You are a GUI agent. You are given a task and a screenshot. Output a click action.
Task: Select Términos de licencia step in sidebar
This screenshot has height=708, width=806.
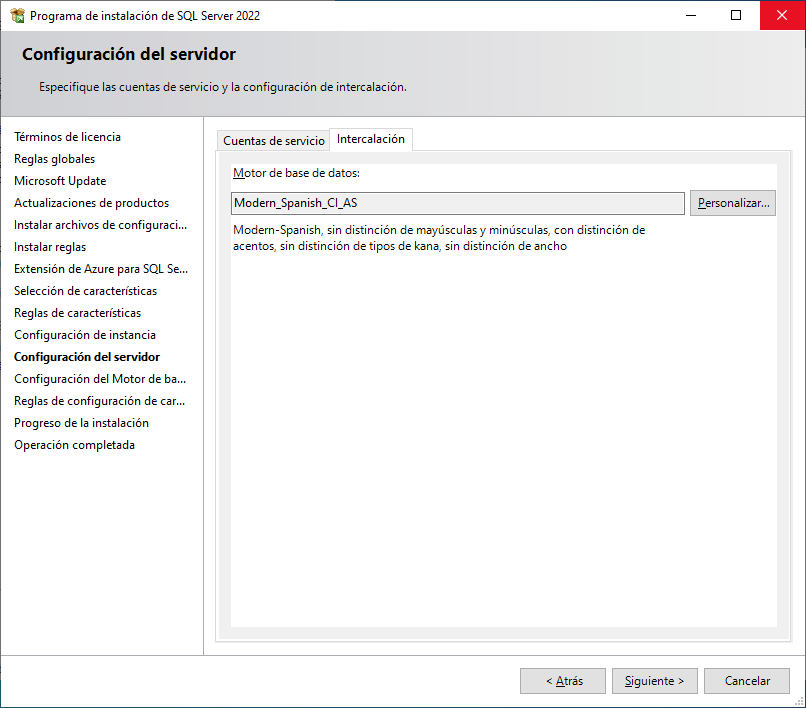point(67,137)
